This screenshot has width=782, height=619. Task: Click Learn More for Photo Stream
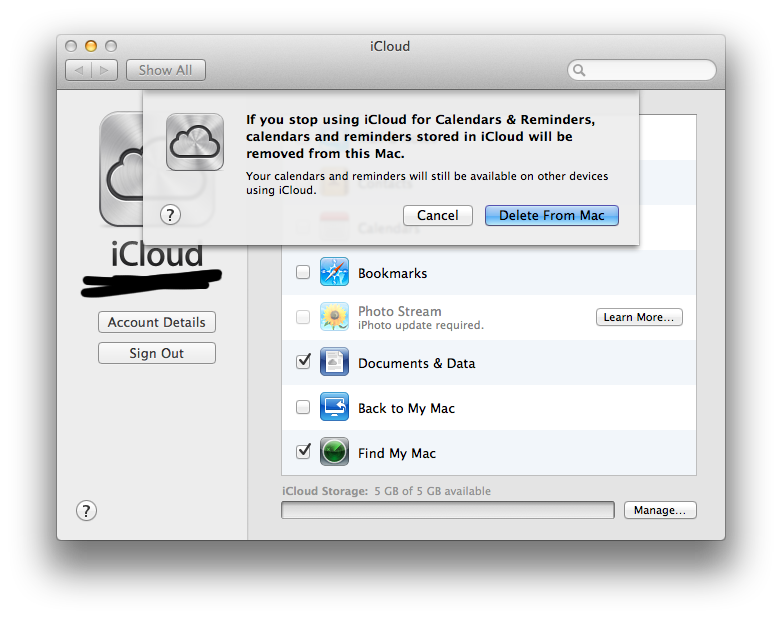pos(639,317)
